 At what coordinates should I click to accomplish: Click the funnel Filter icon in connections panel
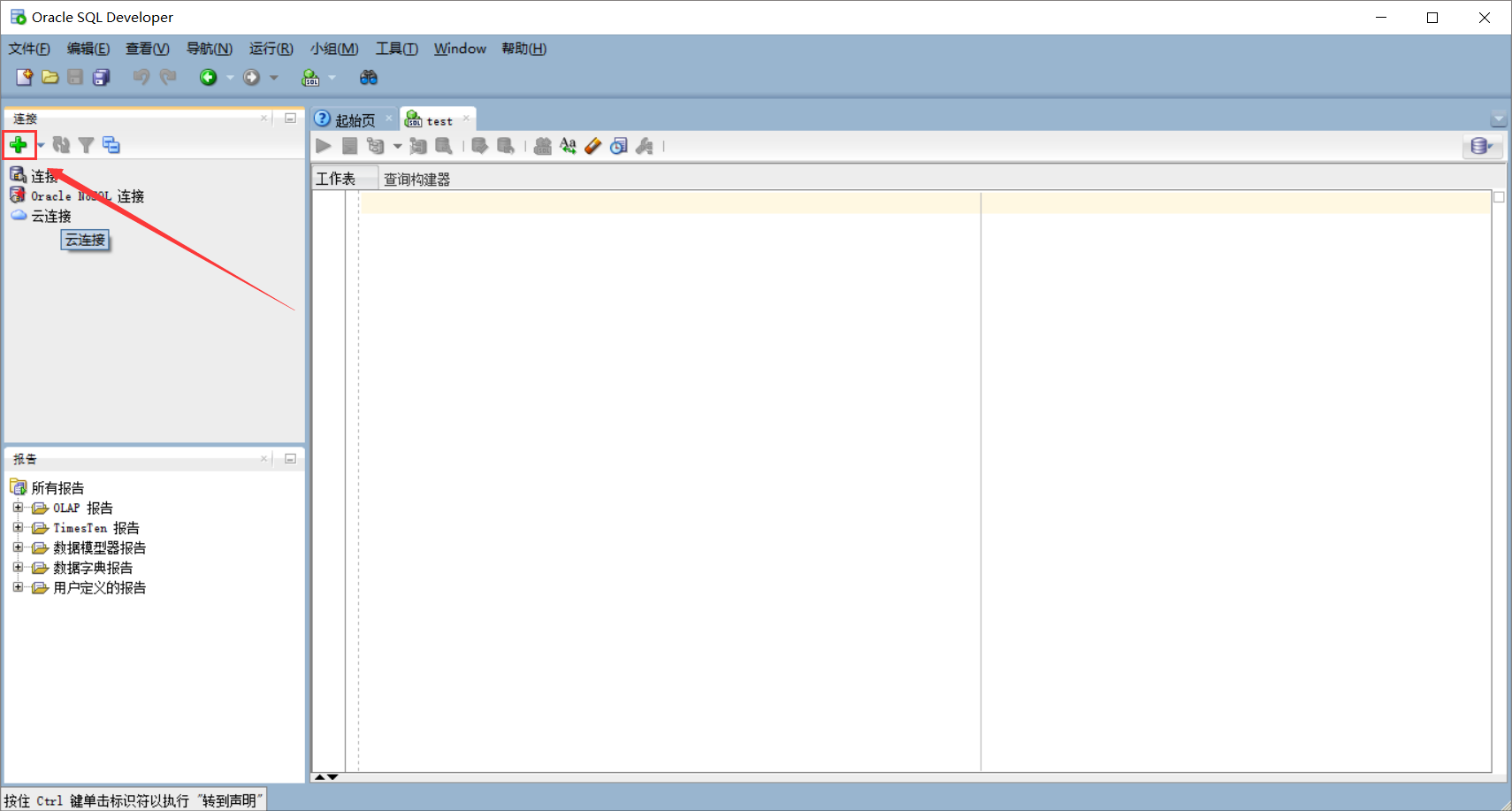coord(86,144)
